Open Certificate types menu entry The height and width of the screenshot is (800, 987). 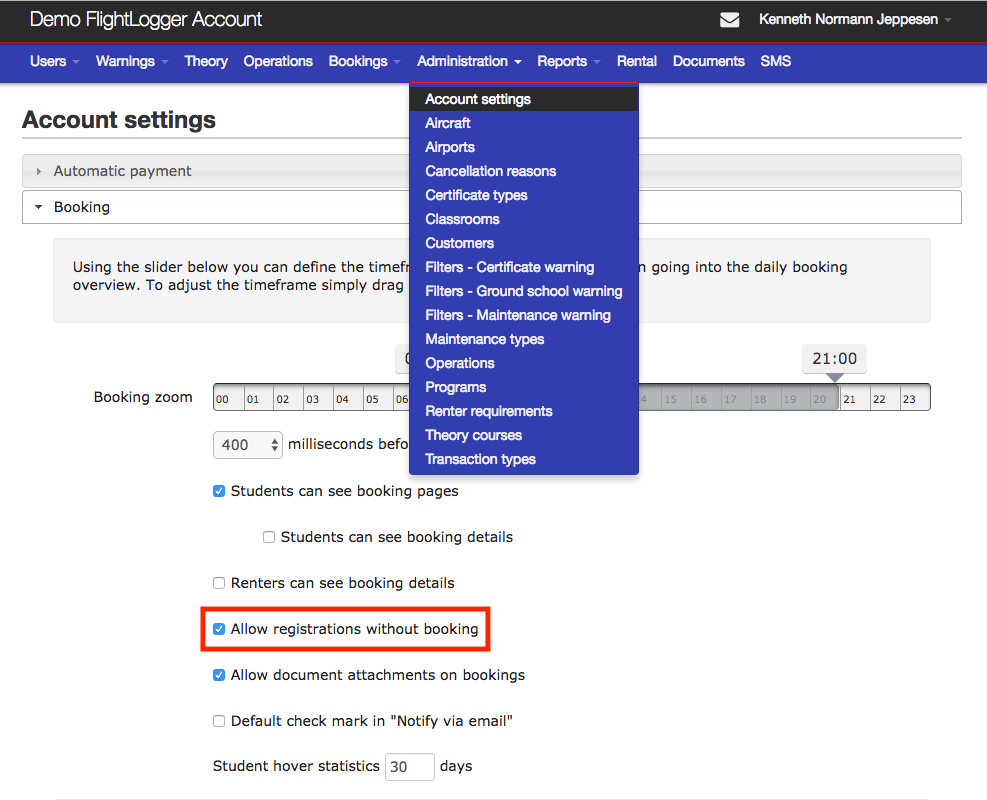[x=524, y=195]
